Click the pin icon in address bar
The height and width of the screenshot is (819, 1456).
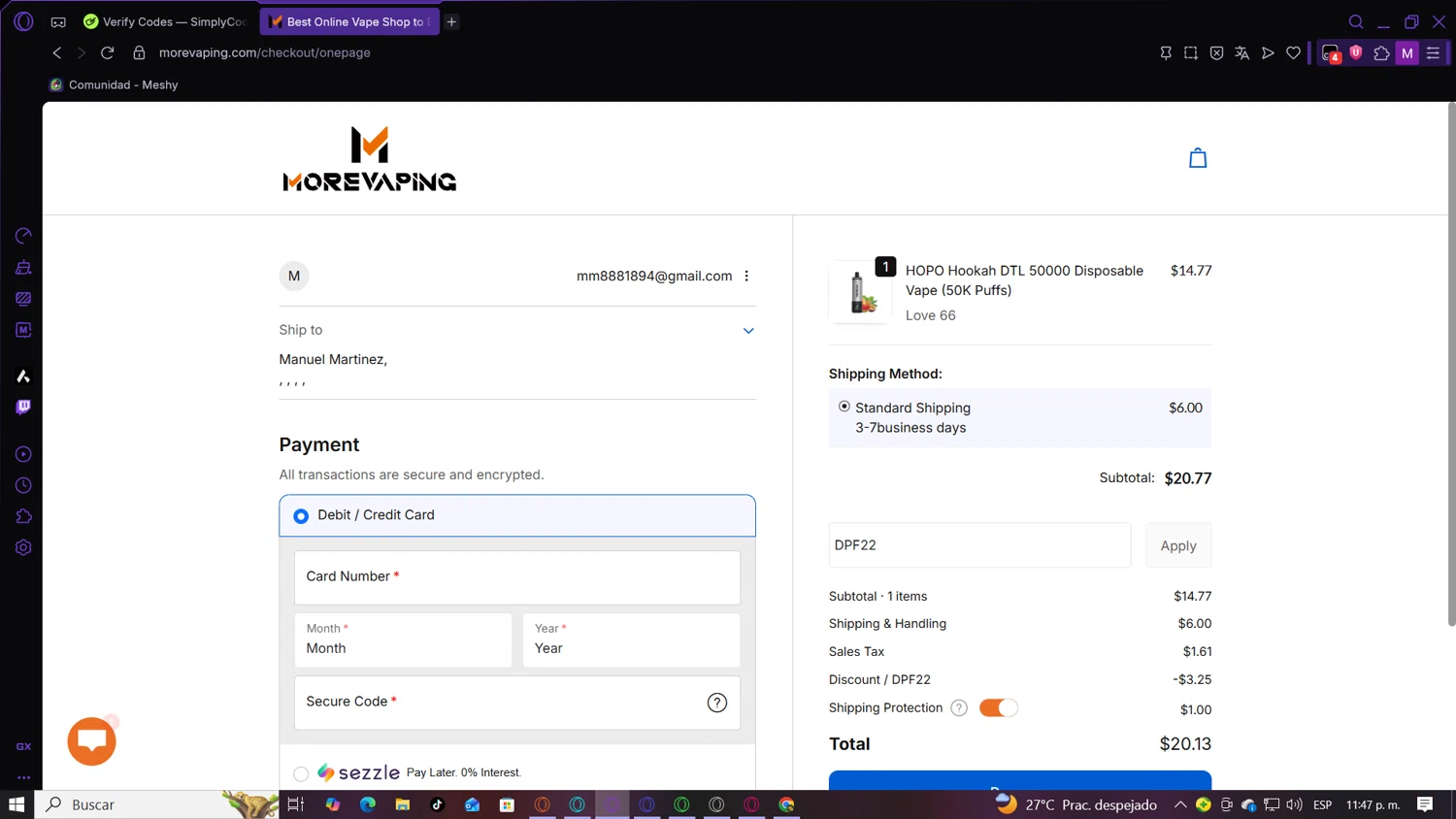[1166, 53]
